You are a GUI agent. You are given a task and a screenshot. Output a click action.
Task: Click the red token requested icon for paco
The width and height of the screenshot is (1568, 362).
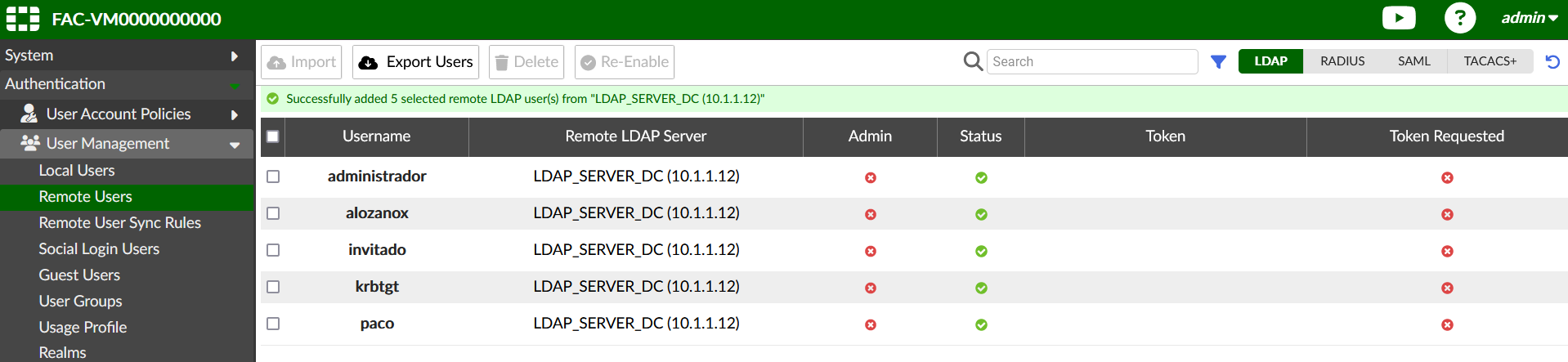click(1447, 324)
